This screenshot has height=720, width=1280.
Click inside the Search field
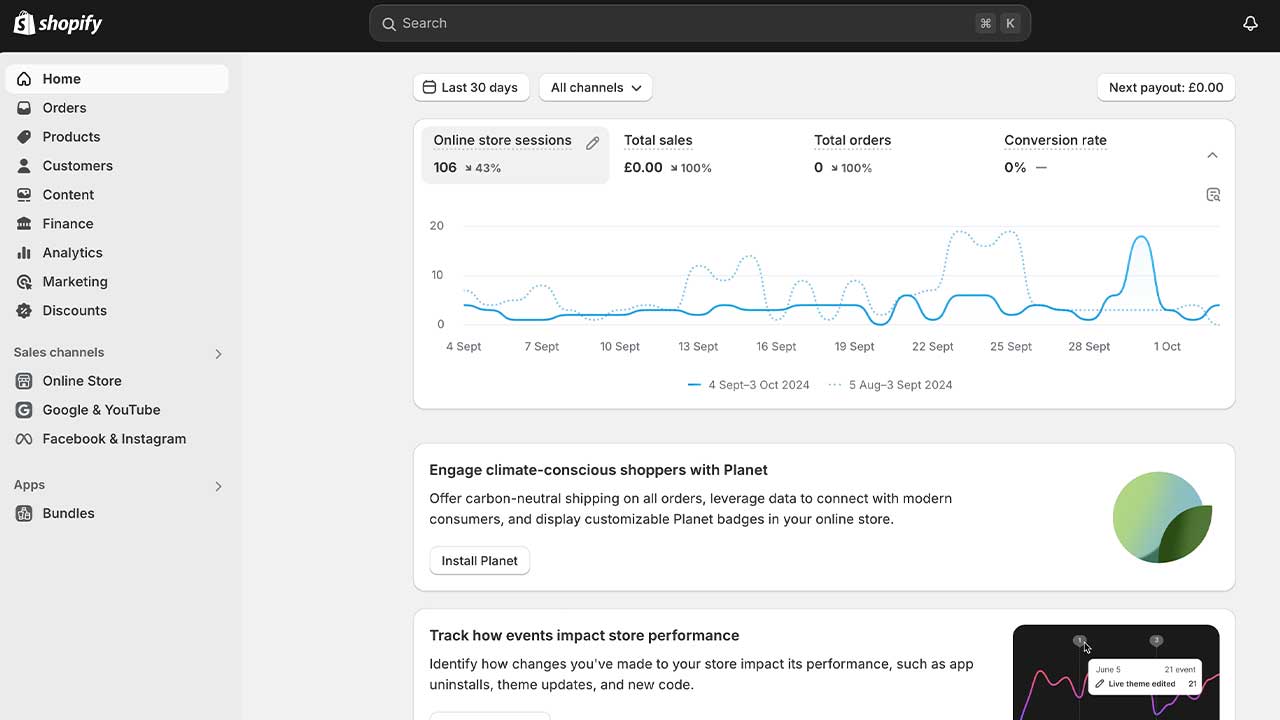[x=700, y=22]
